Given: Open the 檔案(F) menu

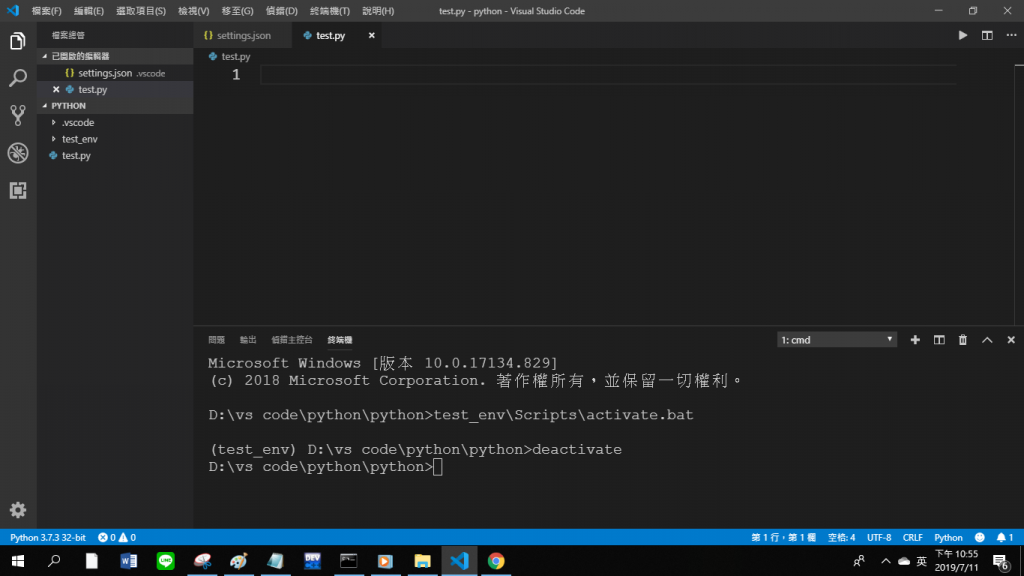Looking at the screenshot, I should pos(46,11).
